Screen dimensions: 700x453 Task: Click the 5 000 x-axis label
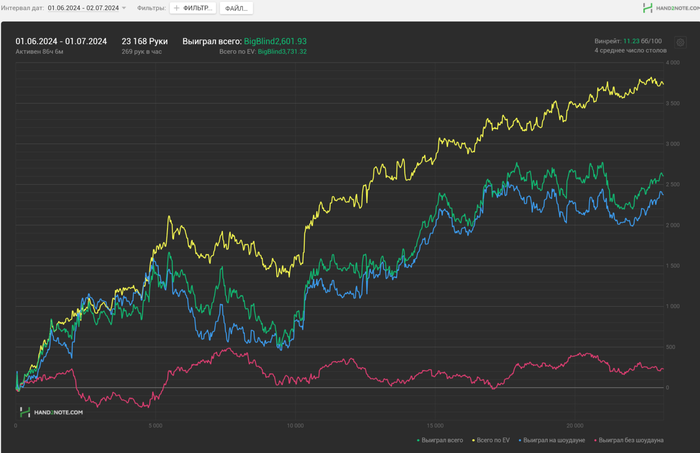tap(155, 426)
